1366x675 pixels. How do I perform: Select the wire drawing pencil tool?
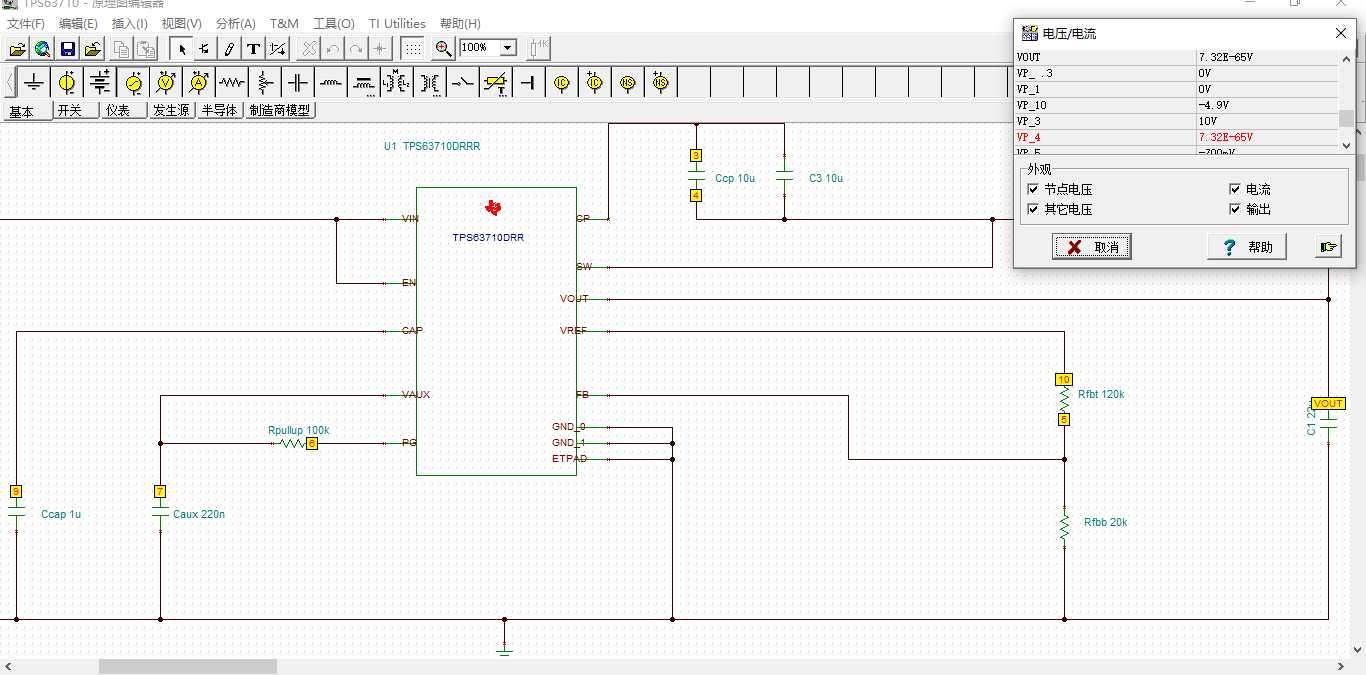point(230,48)
